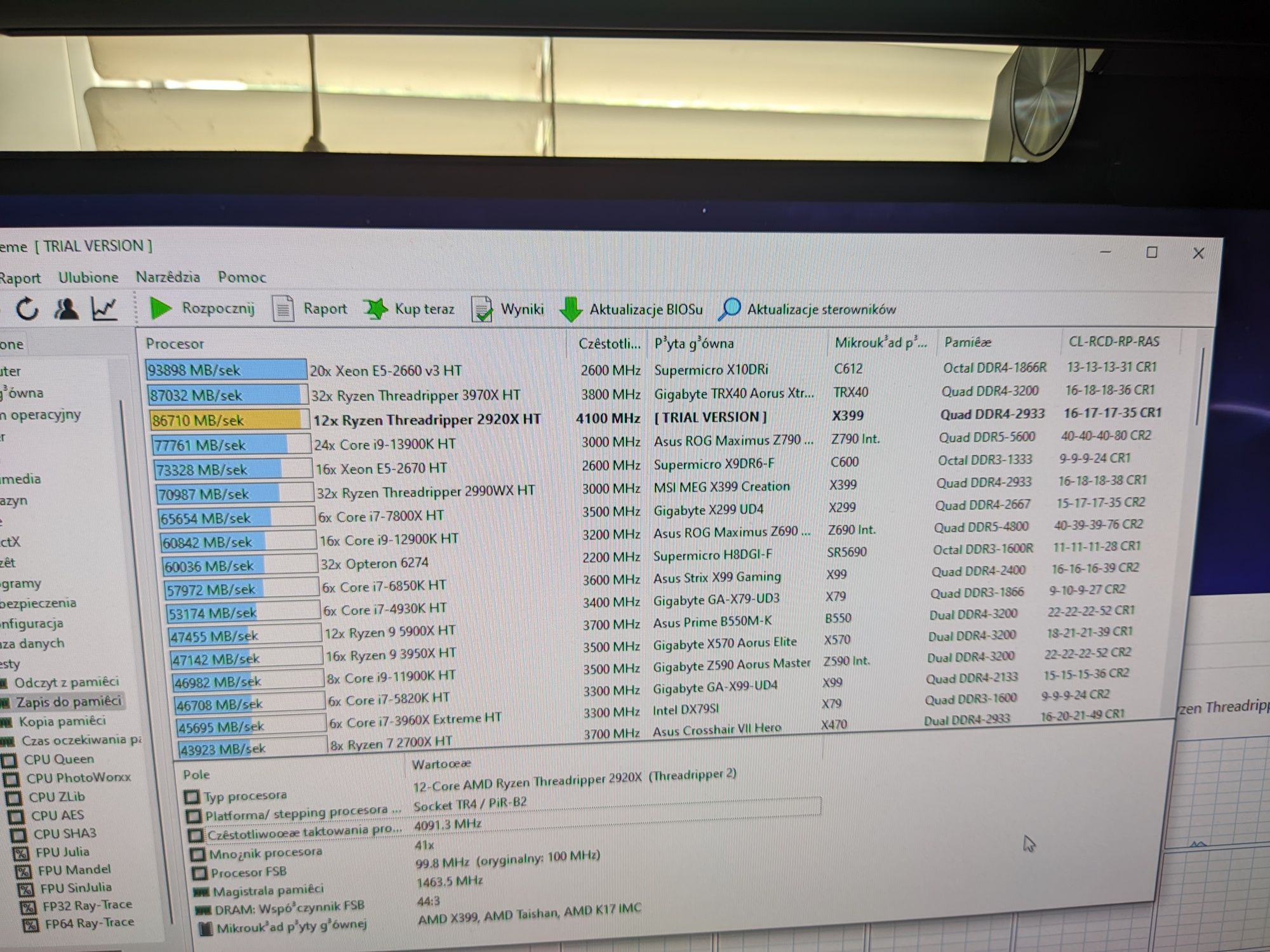Select FP64 Ray-Trace benchmark

point(90,923)
